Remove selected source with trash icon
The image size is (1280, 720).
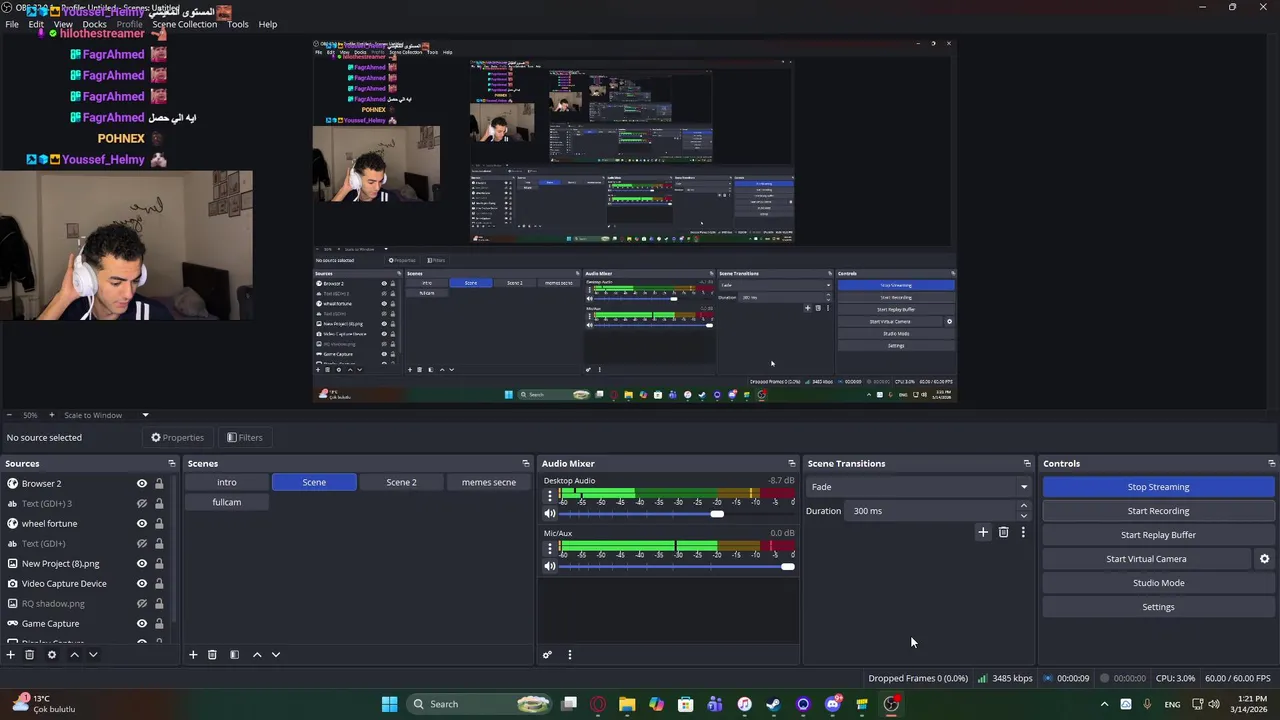click(30, 655)
